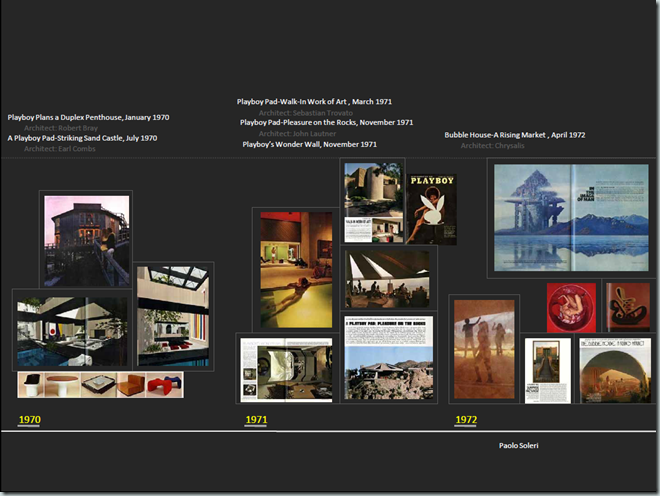Select the white pedestal chair thumbnail
This screenshot has height=496, width=660.
31,385
